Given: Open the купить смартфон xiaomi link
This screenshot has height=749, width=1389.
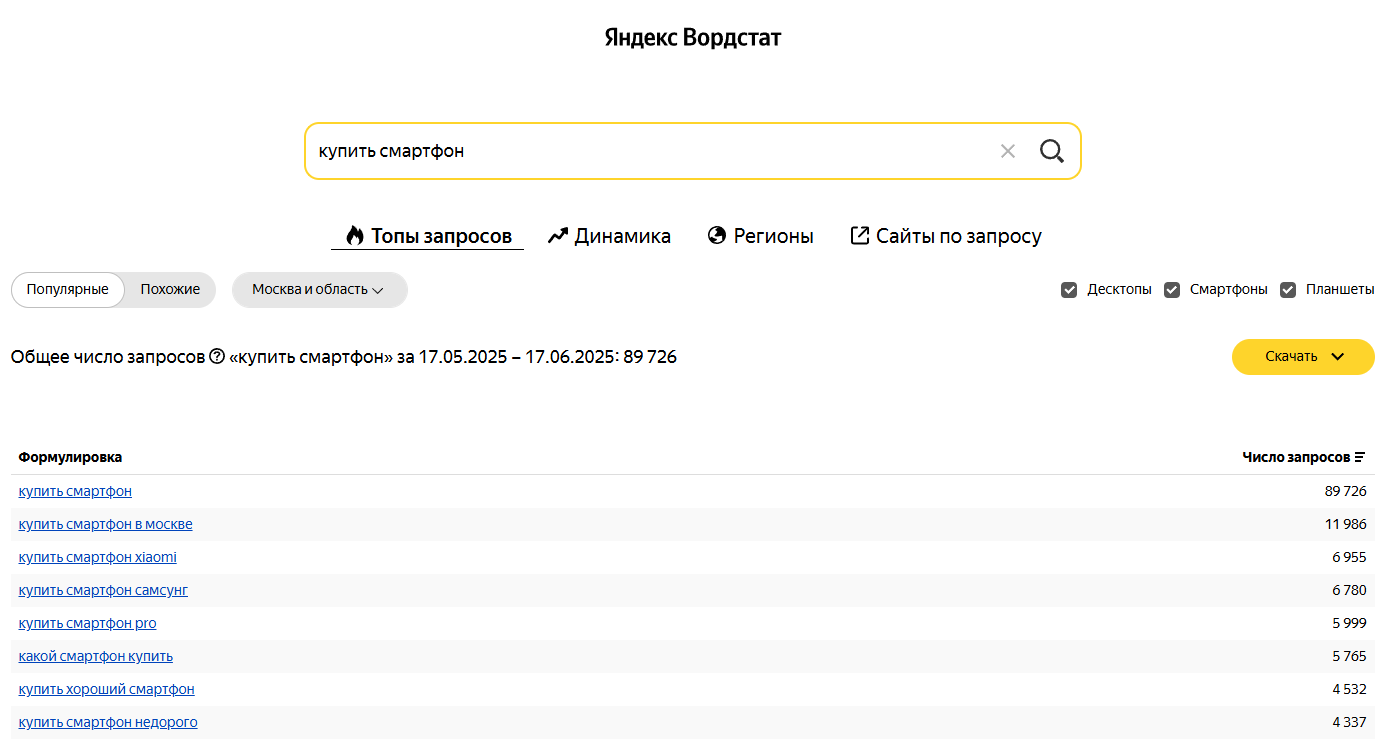Looking at the screenshot, I should 97,557.
